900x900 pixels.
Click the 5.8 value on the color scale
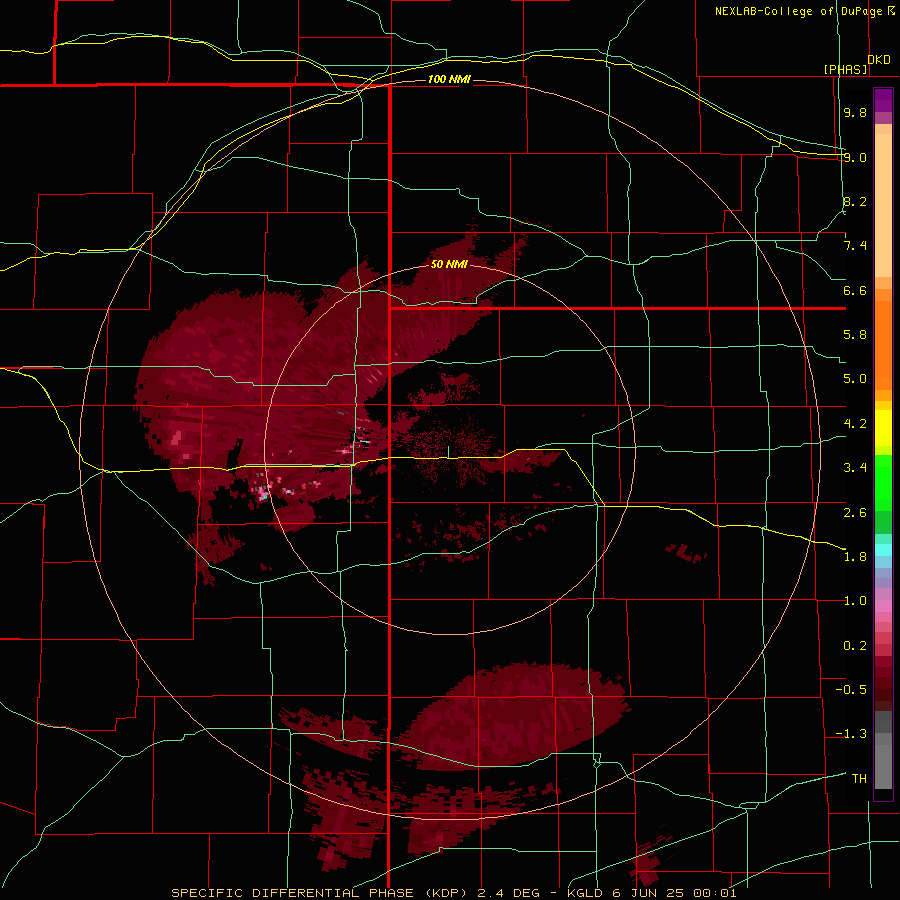coord(855,335)
